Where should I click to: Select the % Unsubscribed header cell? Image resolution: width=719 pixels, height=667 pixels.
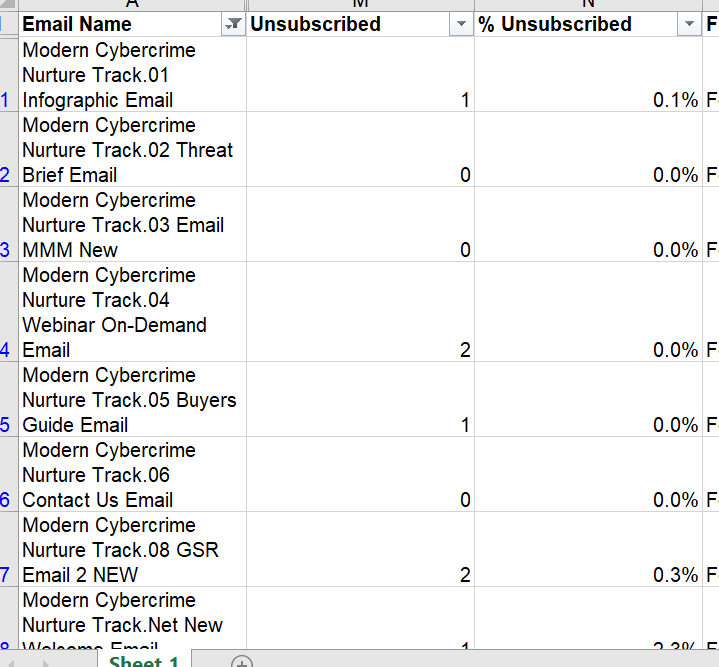[x=588, y=24]
